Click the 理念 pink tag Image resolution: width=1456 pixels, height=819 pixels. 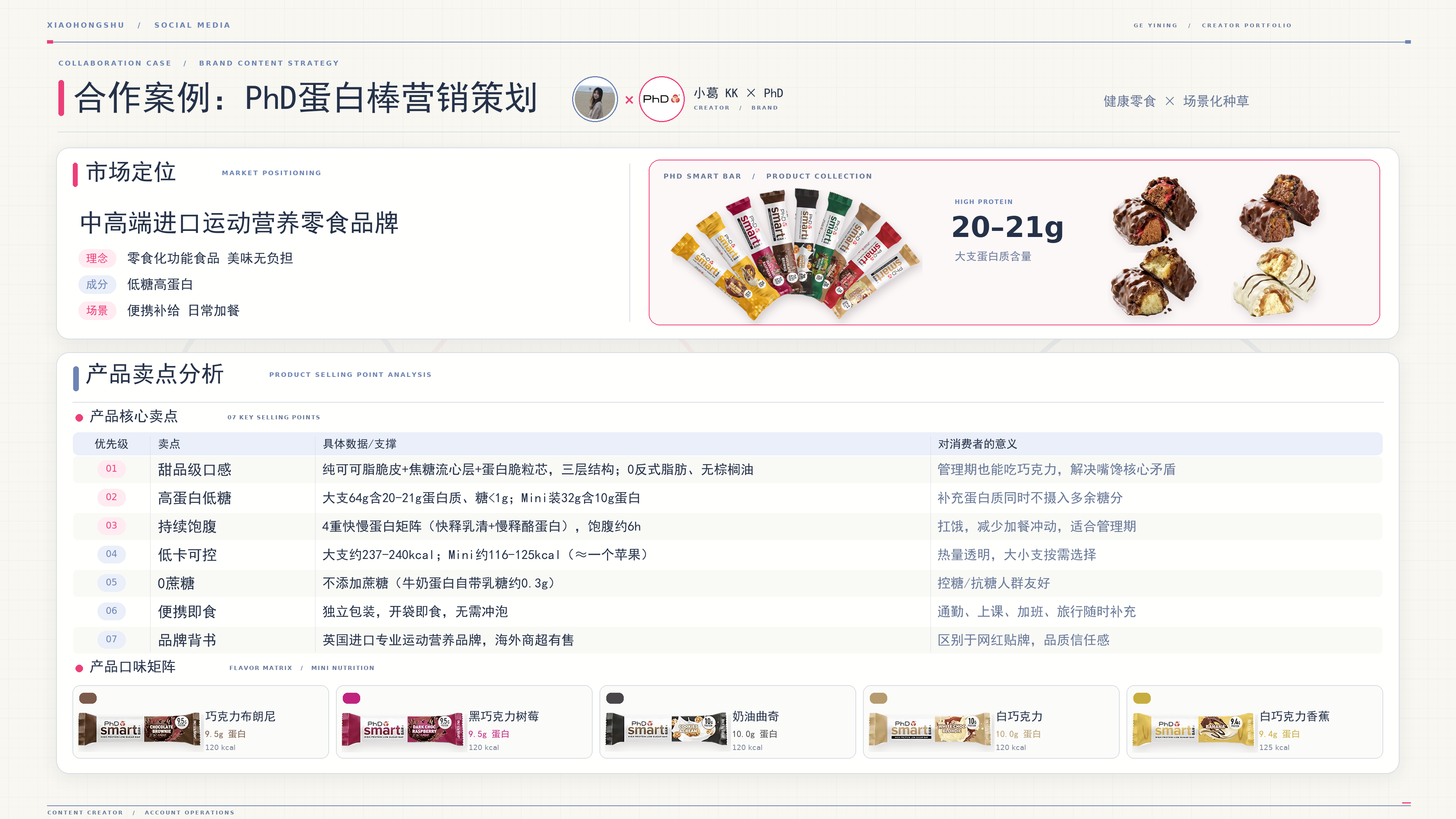coord(97,258)
